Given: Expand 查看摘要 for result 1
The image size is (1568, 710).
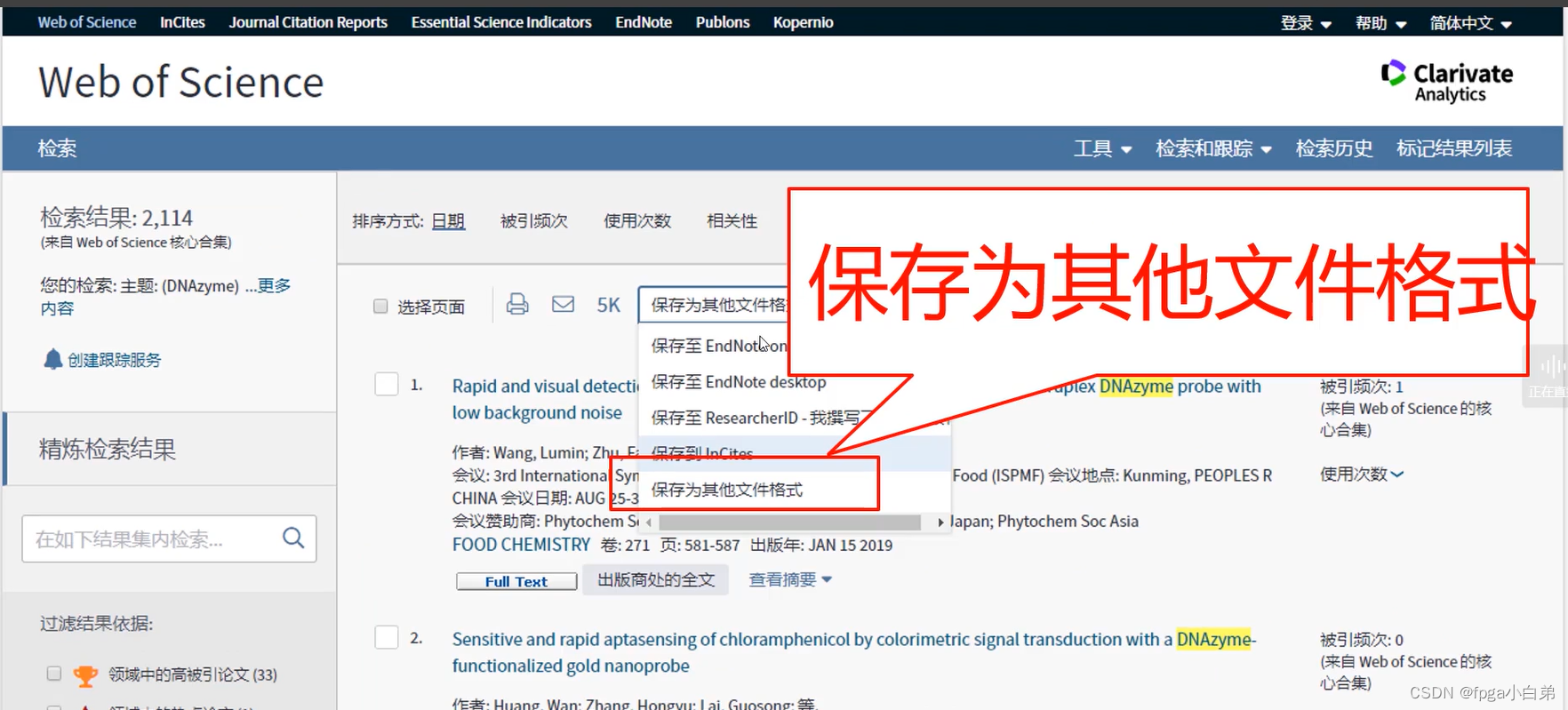Looking at the screenshot, I should pos(790,579).
